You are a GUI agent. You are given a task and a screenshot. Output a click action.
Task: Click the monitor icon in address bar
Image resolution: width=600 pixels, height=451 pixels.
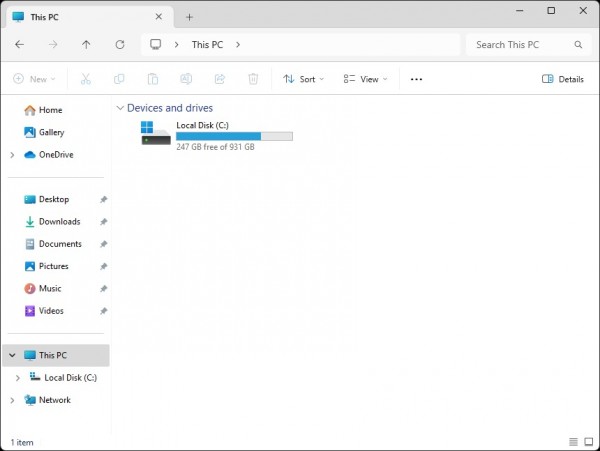tap(155, 44)
